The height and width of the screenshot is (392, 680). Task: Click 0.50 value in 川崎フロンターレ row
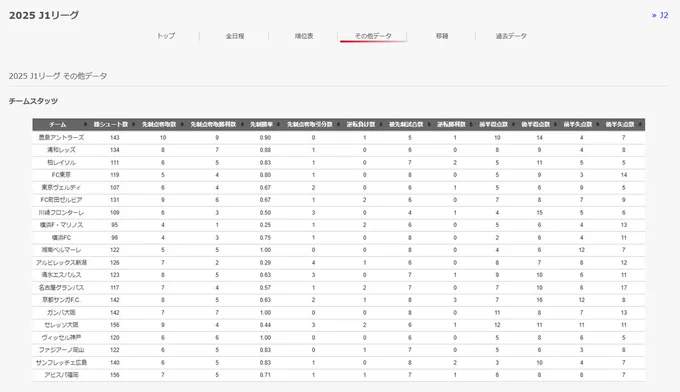(x=265, y=212)
